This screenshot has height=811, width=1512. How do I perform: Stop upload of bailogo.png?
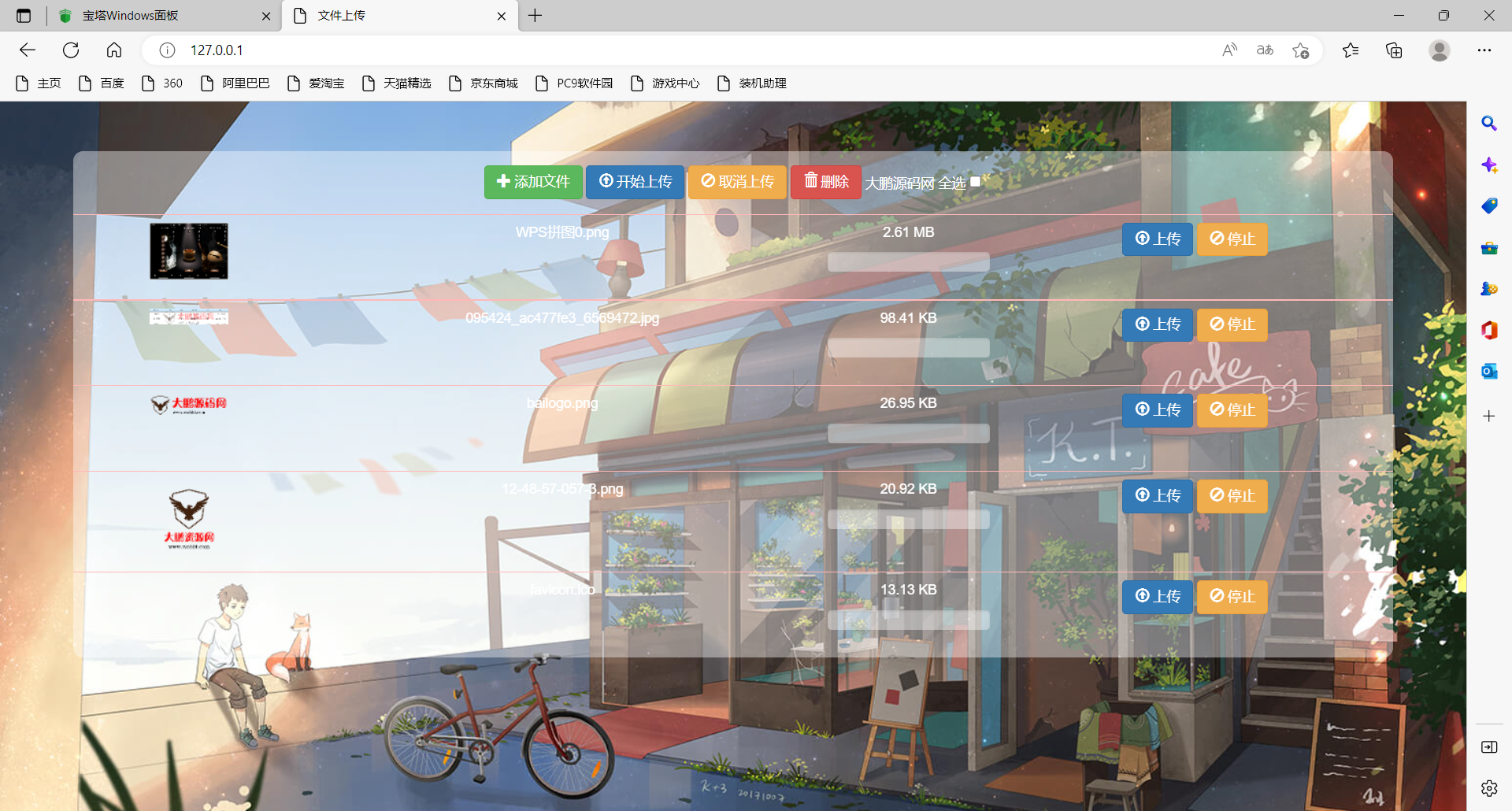[1232, 410]
